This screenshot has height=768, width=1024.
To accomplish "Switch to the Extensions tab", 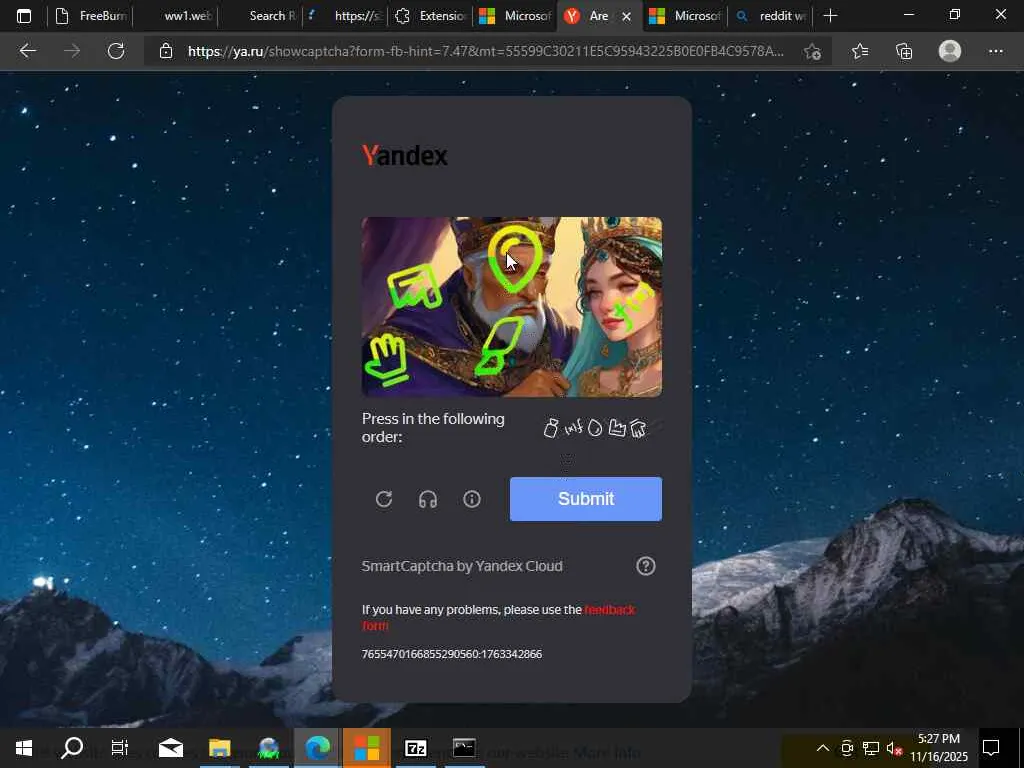I will click(430, 16).
